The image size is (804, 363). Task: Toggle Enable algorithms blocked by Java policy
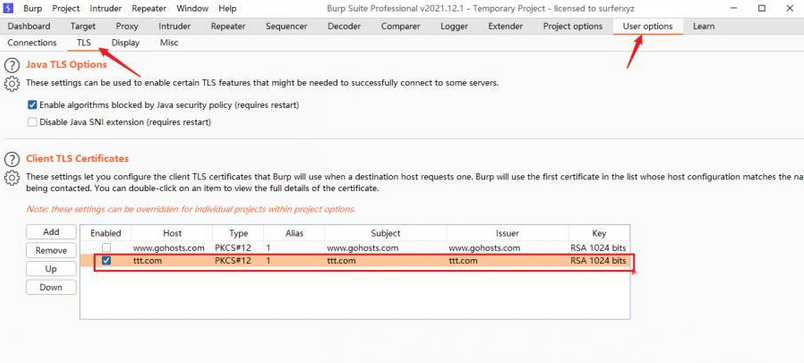click(32, 105)
